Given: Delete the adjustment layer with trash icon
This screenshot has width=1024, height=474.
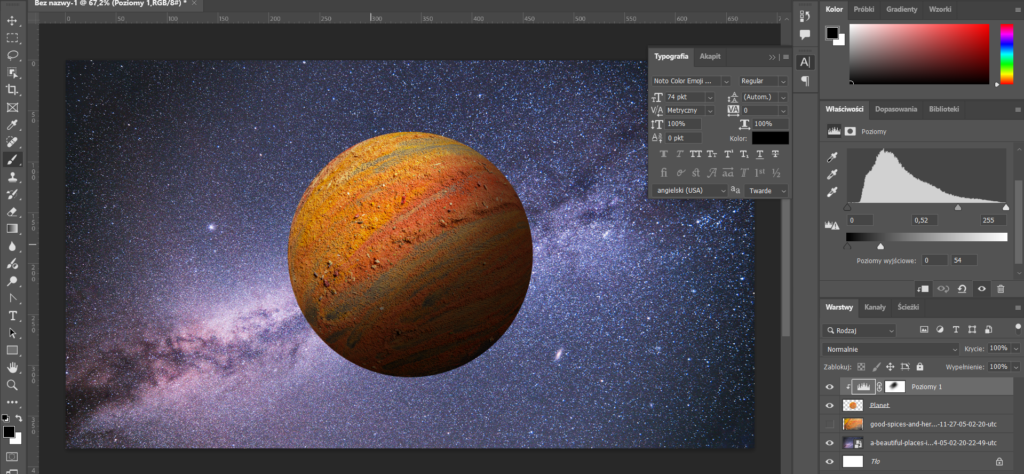Looking at the screenshot, I should 1000,288.
